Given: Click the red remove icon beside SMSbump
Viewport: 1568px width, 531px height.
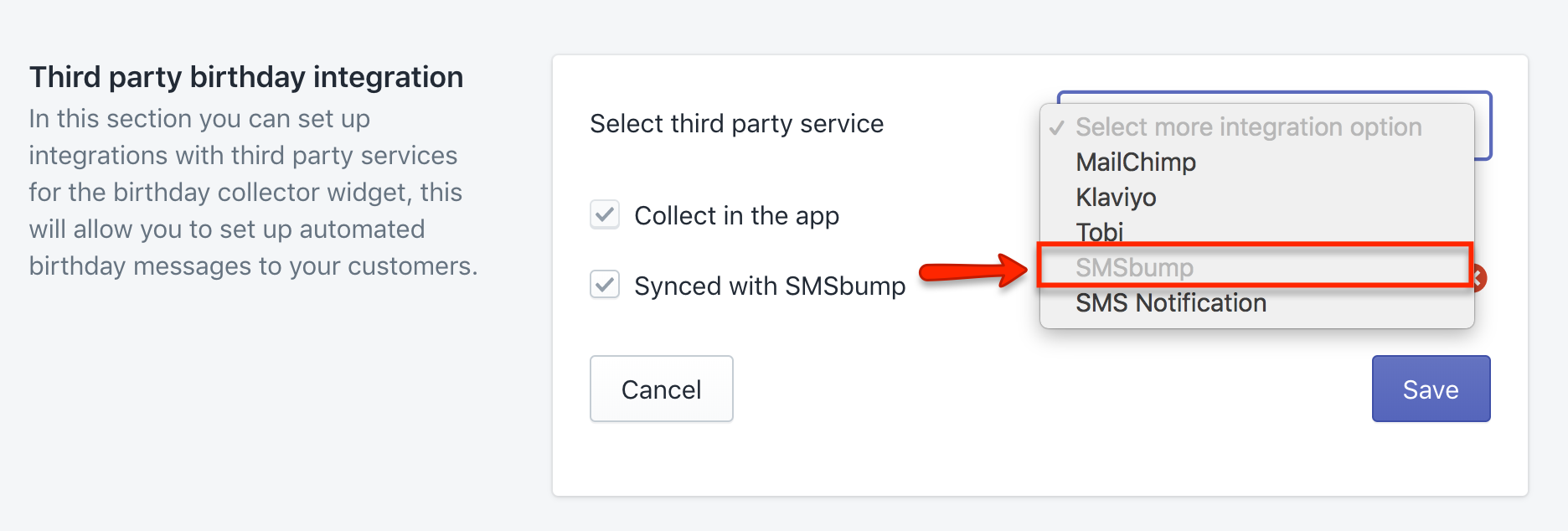Looking at the screenshot, I should pyautogui.click(x=1480, y=278).
